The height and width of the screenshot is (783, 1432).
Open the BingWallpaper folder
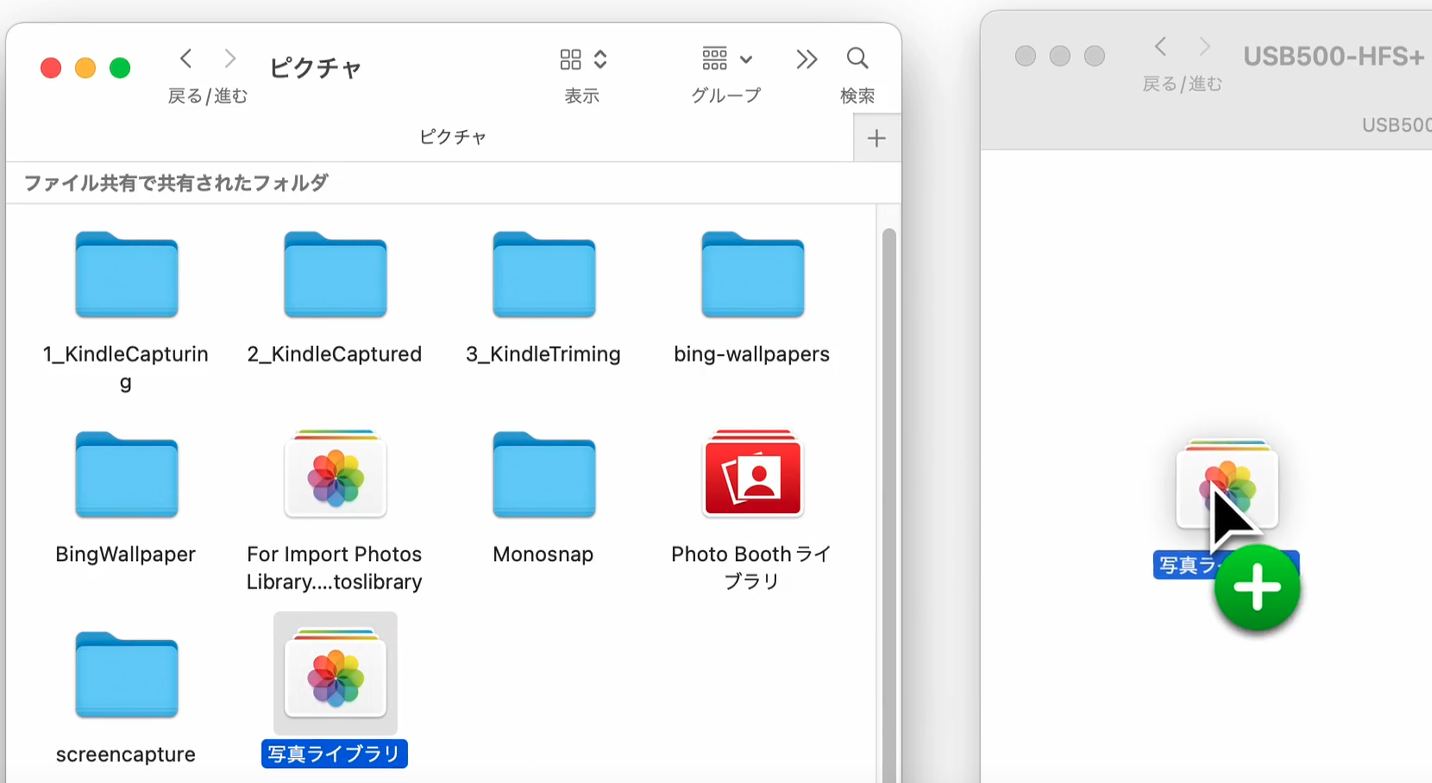click(x=125, y=475)
